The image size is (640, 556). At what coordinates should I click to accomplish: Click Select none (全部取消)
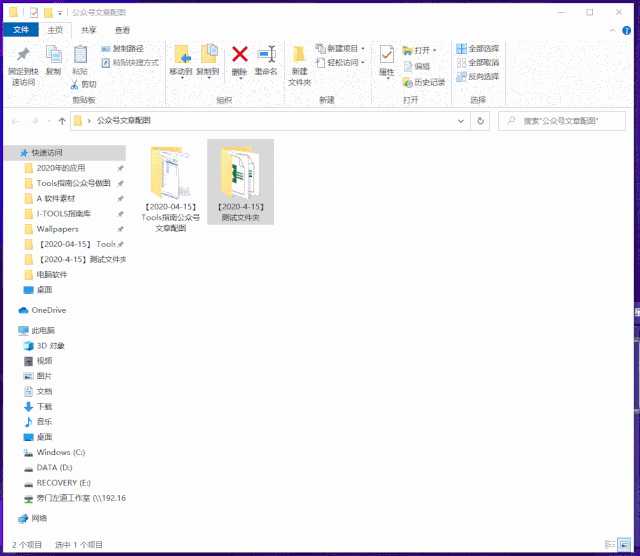click(x=478, y=62)
